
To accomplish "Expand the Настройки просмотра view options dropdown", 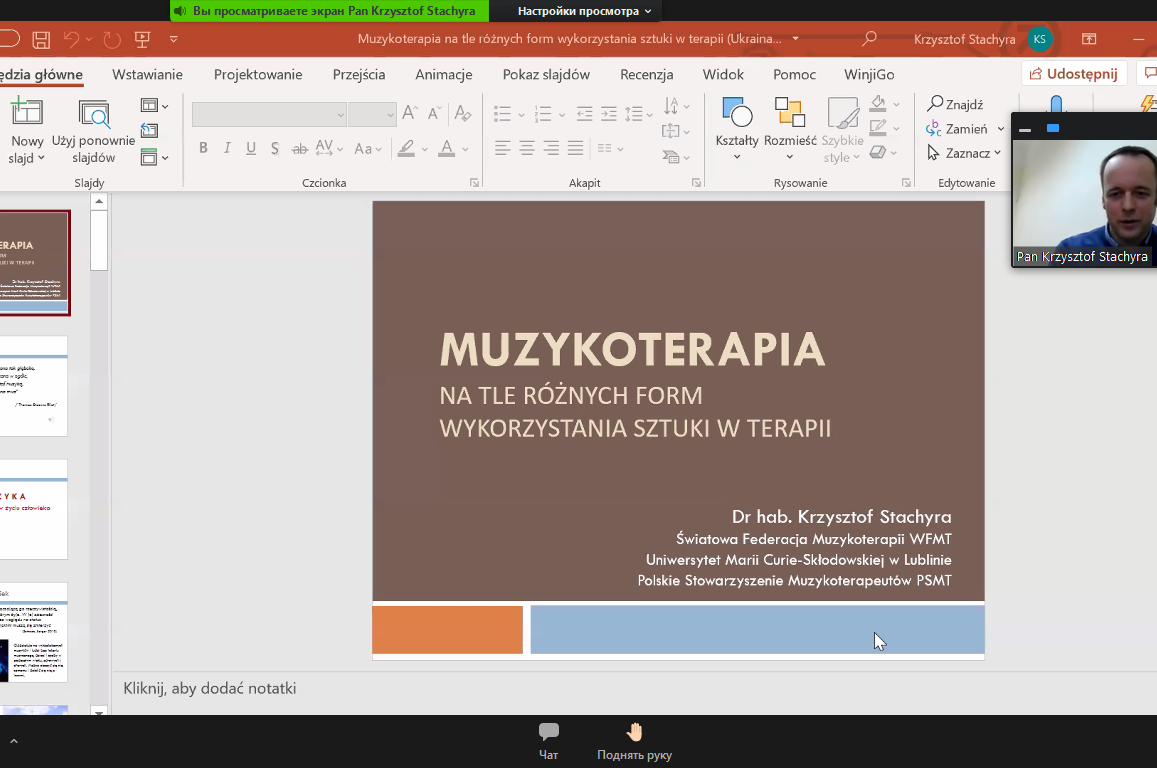I will pyautogui.click(x=584, y=11).
